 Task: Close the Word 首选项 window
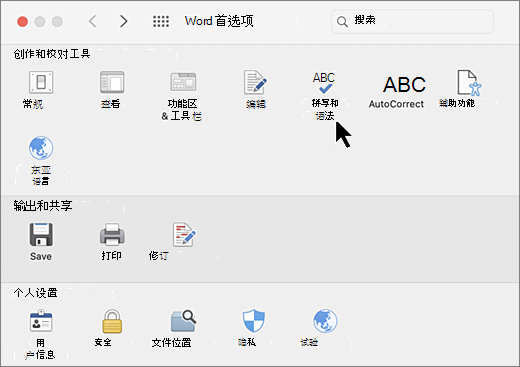click(23, 22)
